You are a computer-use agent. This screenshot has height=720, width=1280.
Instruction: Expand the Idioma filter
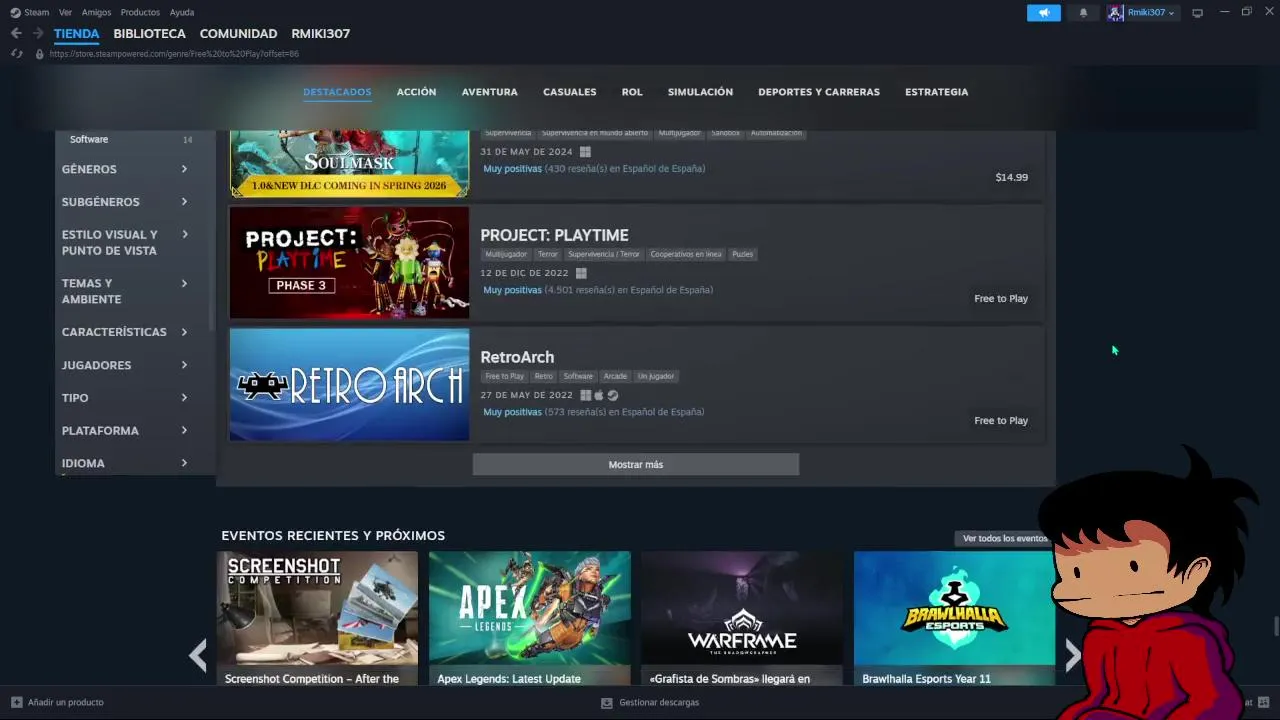(125, 463)
